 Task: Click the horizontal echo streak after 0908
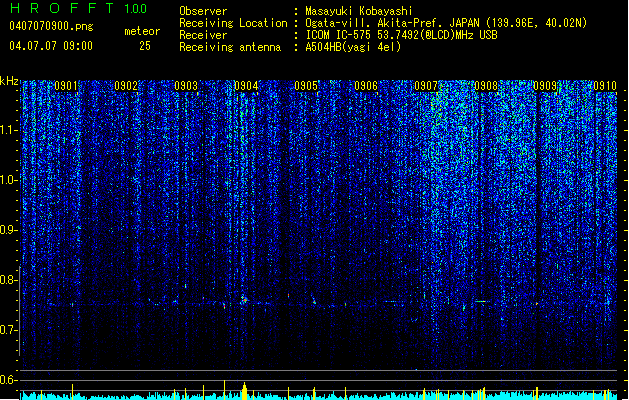pyautogui.click(x=481, y=301)
